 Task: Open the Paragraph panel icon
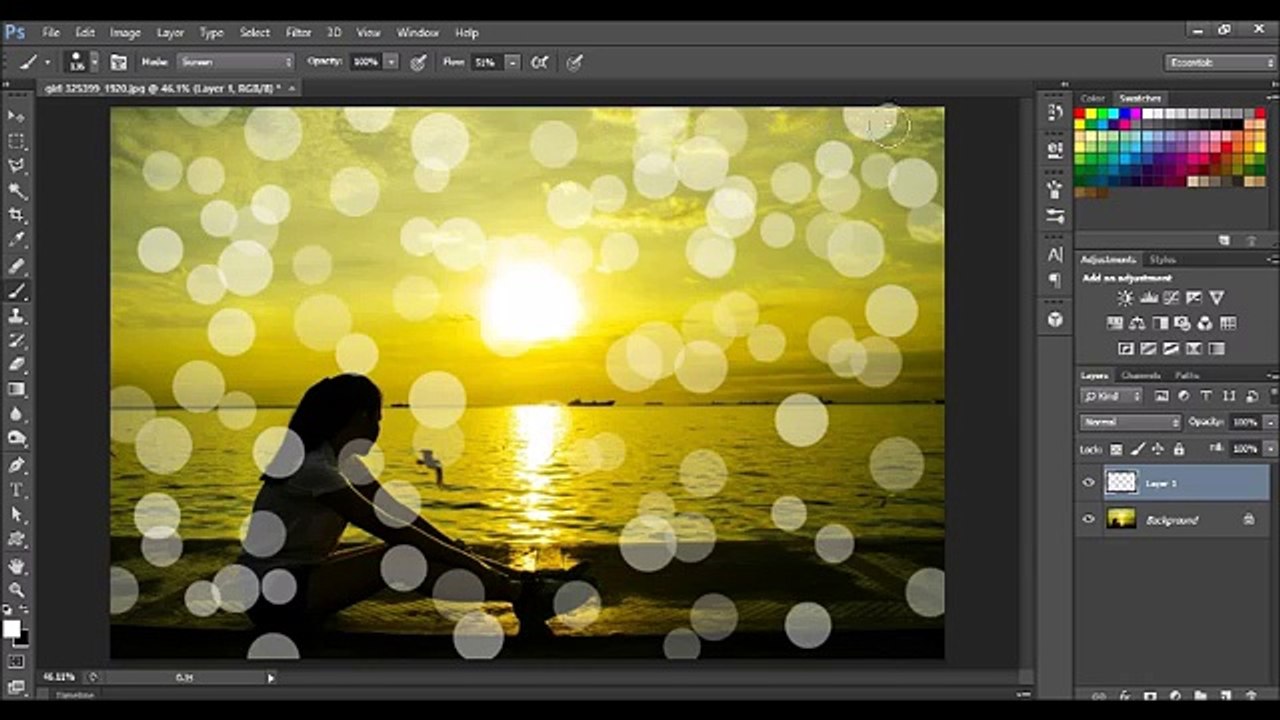[1055, 280]
